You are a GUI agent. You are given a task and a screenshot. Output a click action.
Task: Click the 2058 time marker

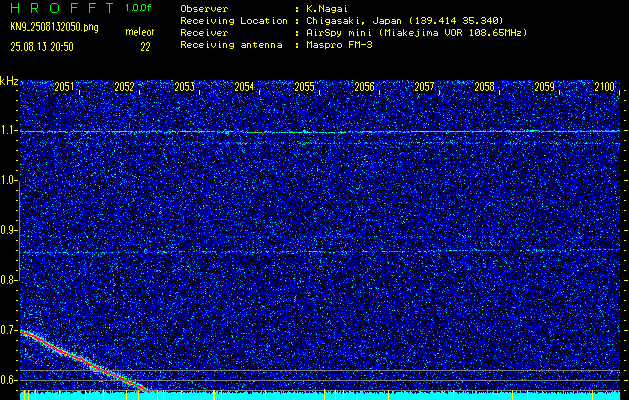pos(485,87)
